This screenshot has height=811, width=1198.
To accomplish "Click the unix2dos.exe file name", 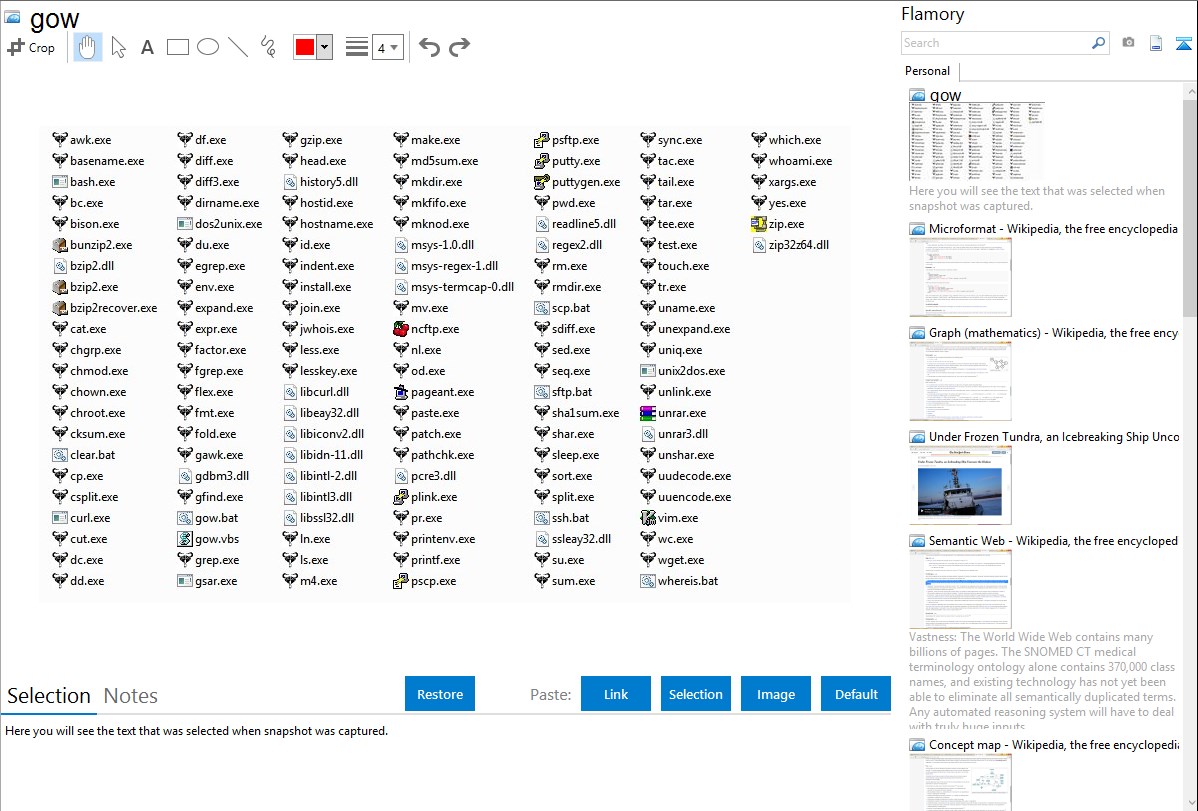I will pyautogui.click(x=691, y=371).
